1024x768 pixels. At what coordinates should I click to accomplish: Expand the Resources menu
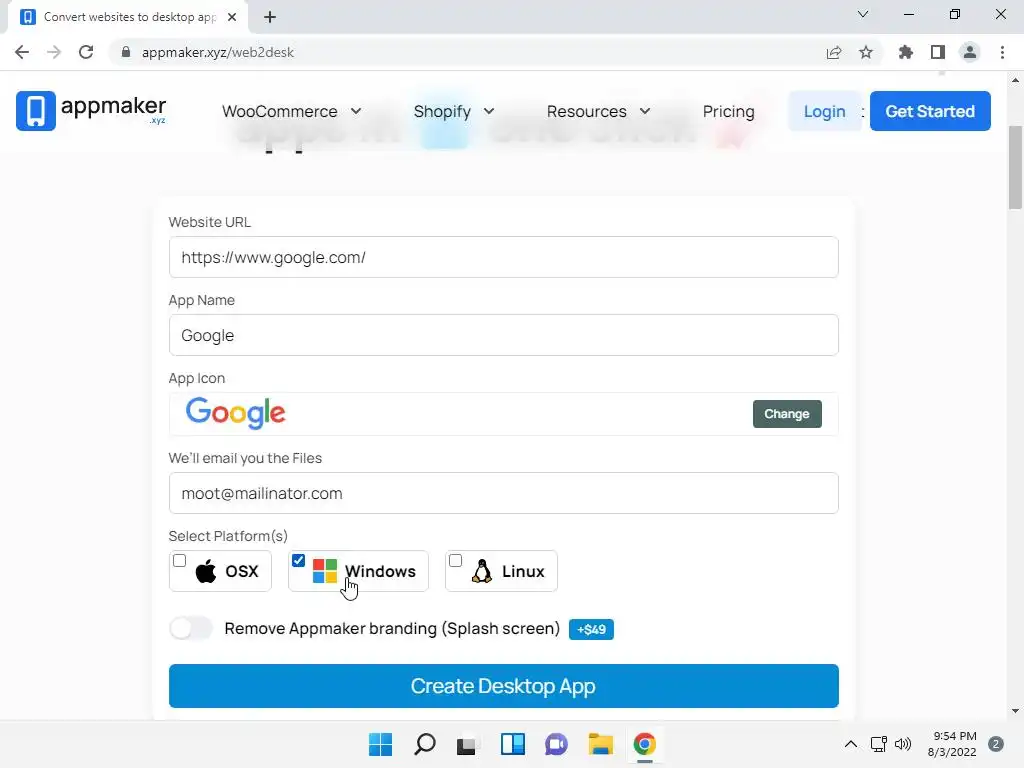click(x=598, y=112)
